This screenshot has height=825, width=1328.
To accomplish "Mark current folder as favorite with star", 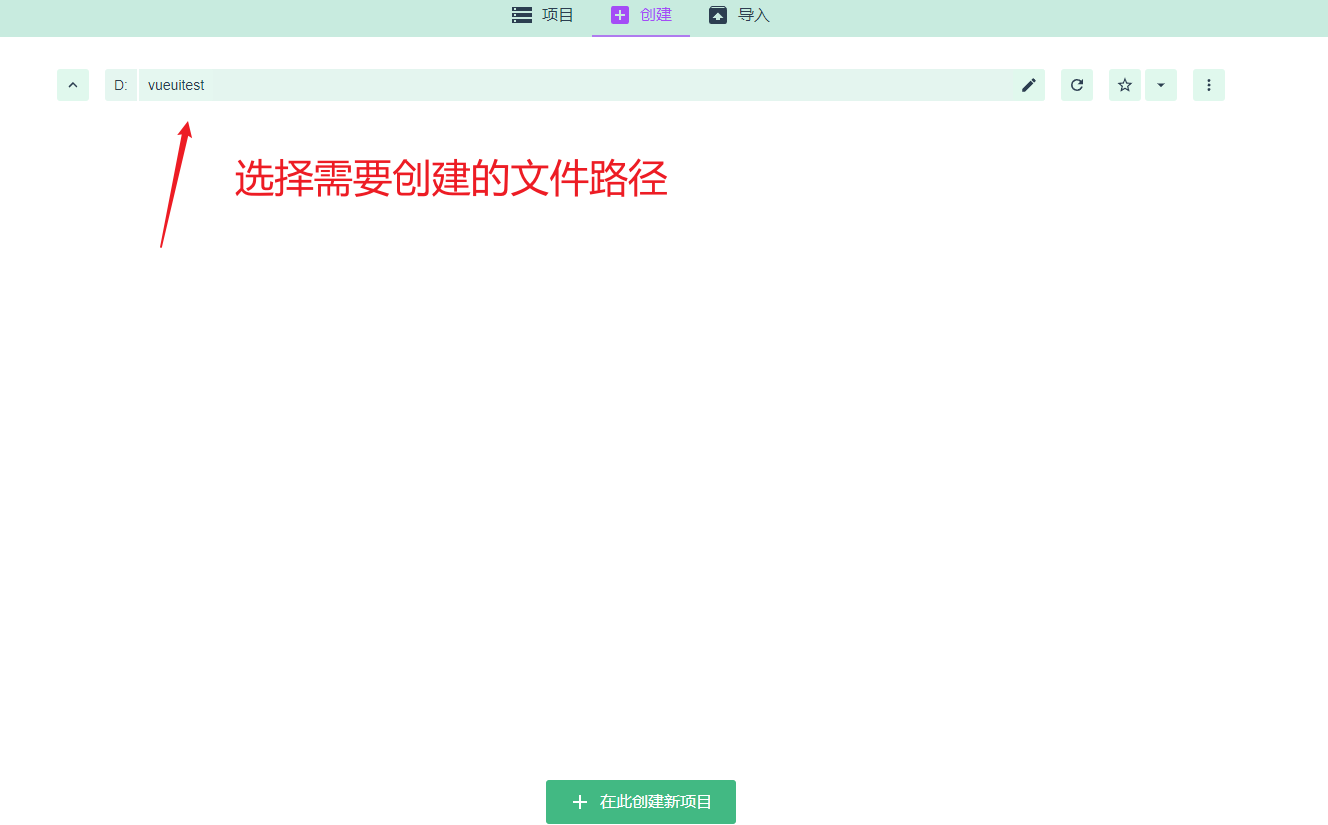I will click(1125, 85).
